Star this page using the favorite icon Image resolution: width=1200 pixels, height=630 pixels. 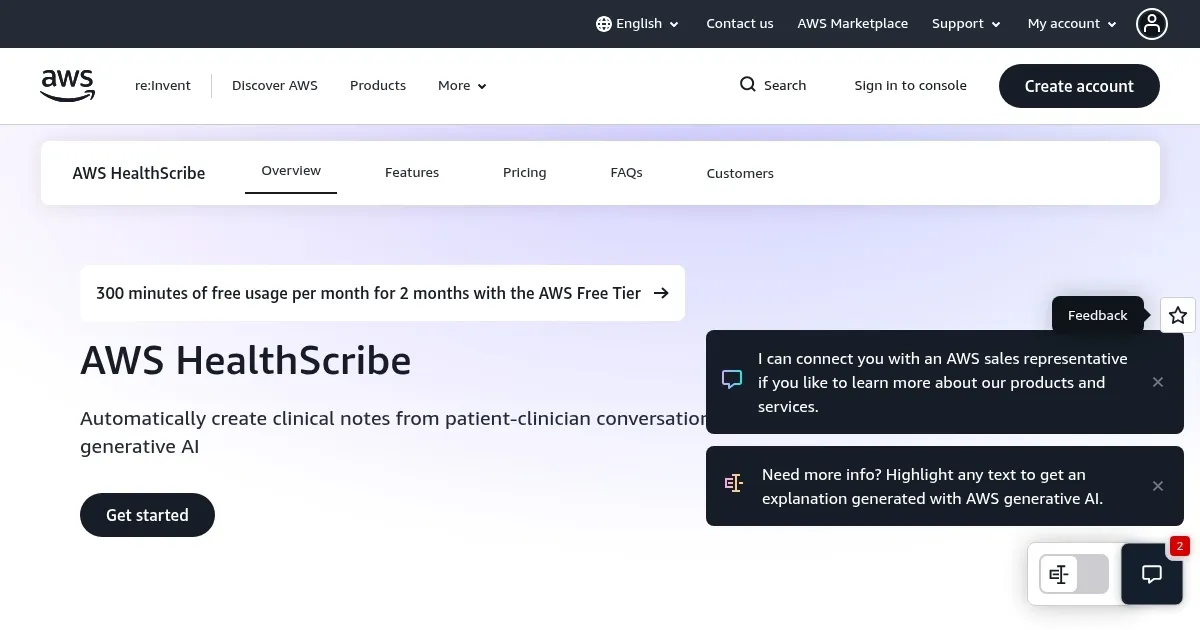(1178, 315)
